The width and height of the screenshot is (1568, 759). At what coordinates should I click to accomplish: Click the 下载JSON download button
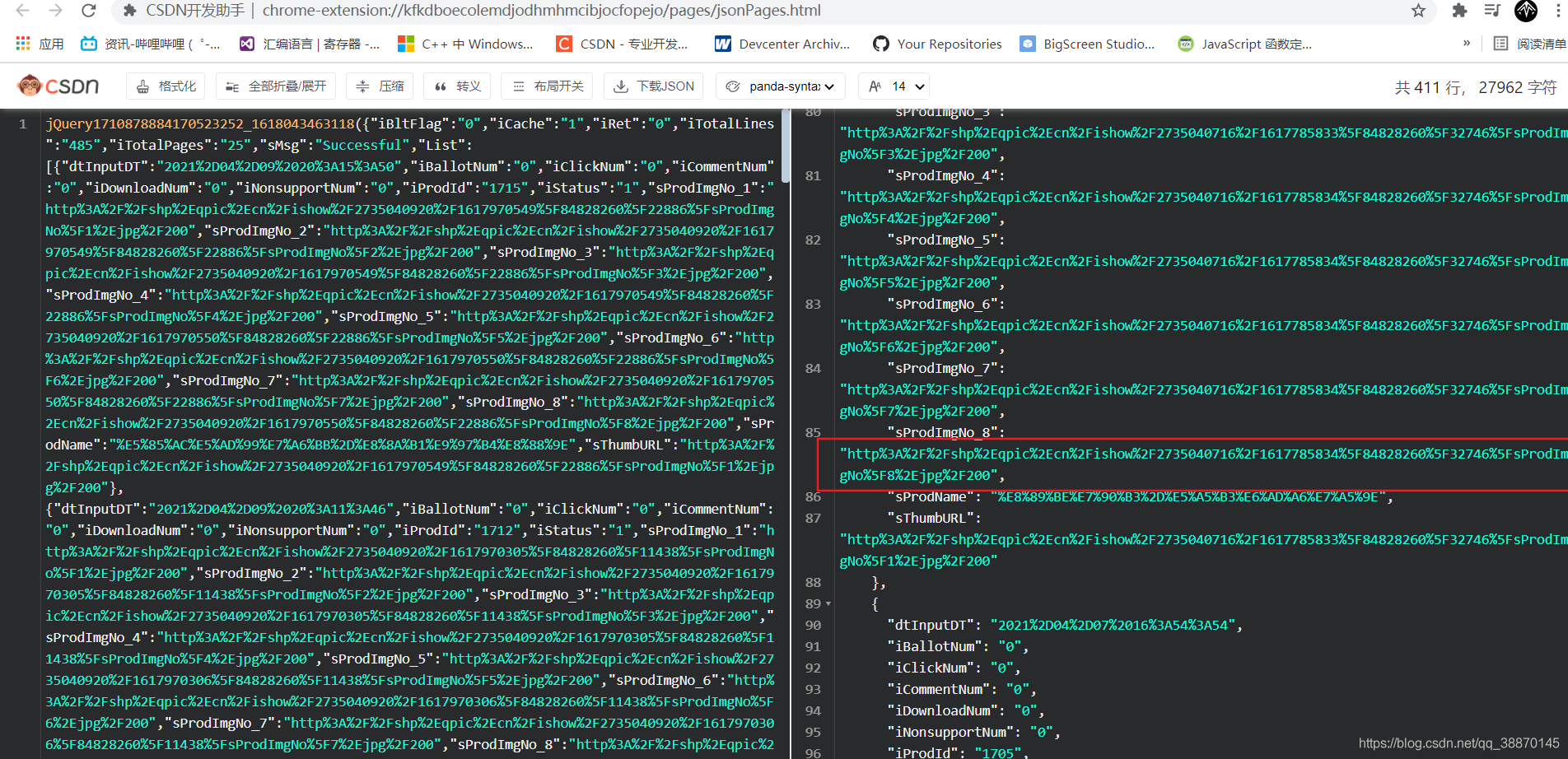coord(654,86)
